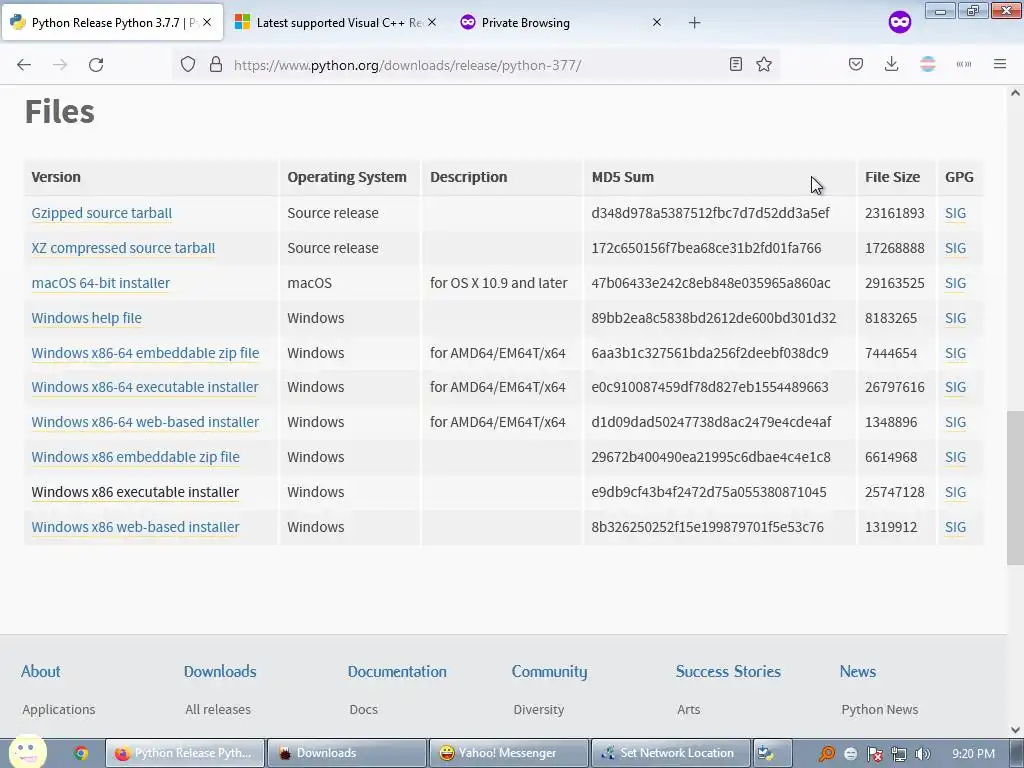The height and width of the screenshot is (768, 1024).
Task: Open SIG for Windows help file
Action: [x=955, y=318]
